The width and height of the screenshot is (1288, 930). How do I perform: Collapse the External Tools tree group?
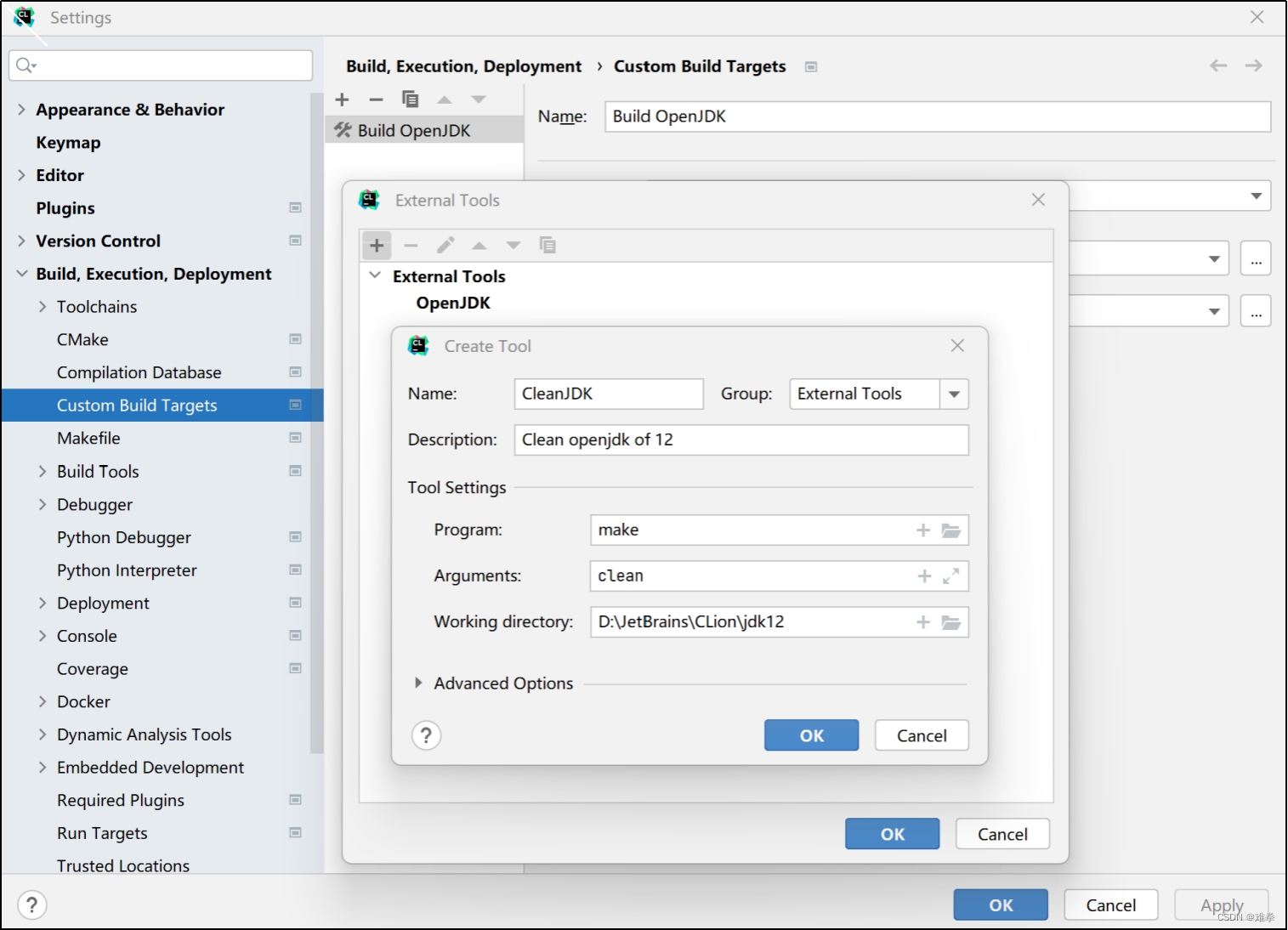pyautogui.click(x=375, y=275)
